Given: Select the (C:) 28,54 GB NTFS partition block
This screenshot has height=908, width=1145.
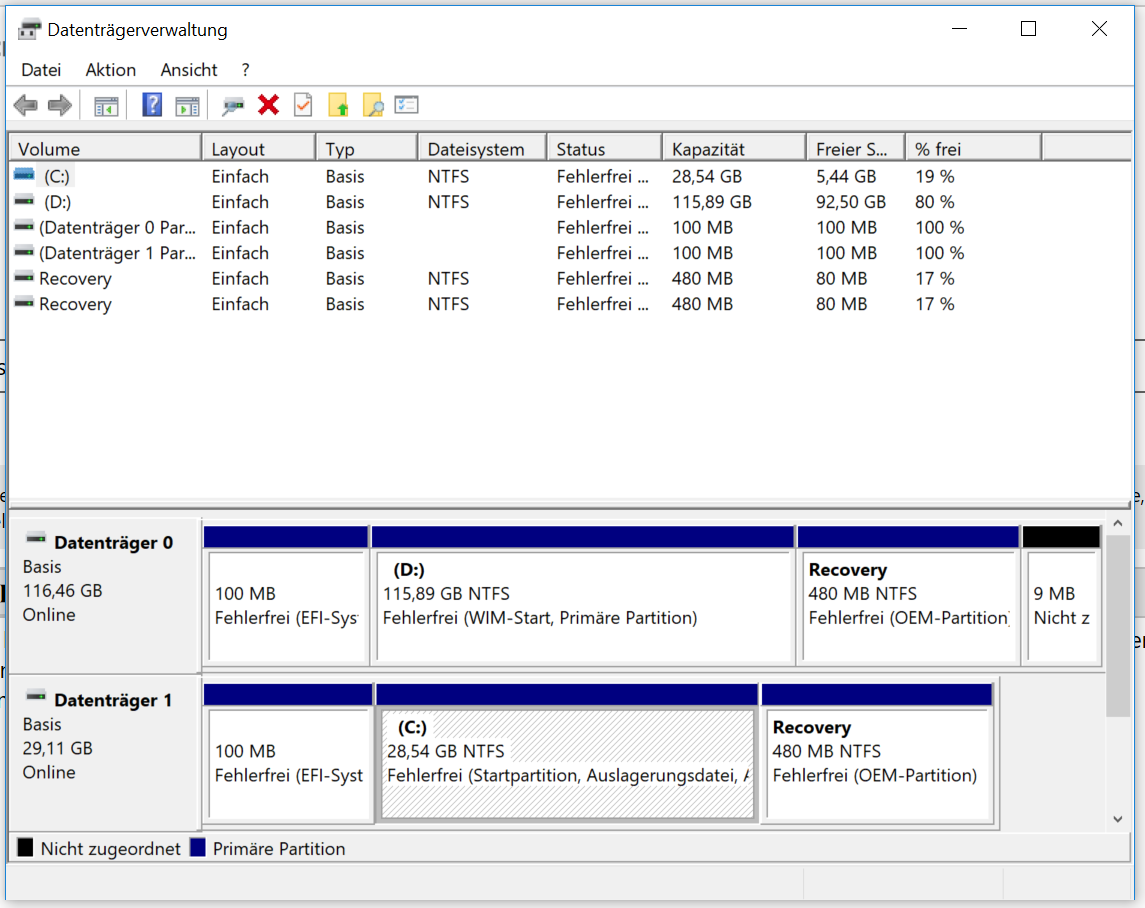Looking at the screenshot, I should (567, 752).
